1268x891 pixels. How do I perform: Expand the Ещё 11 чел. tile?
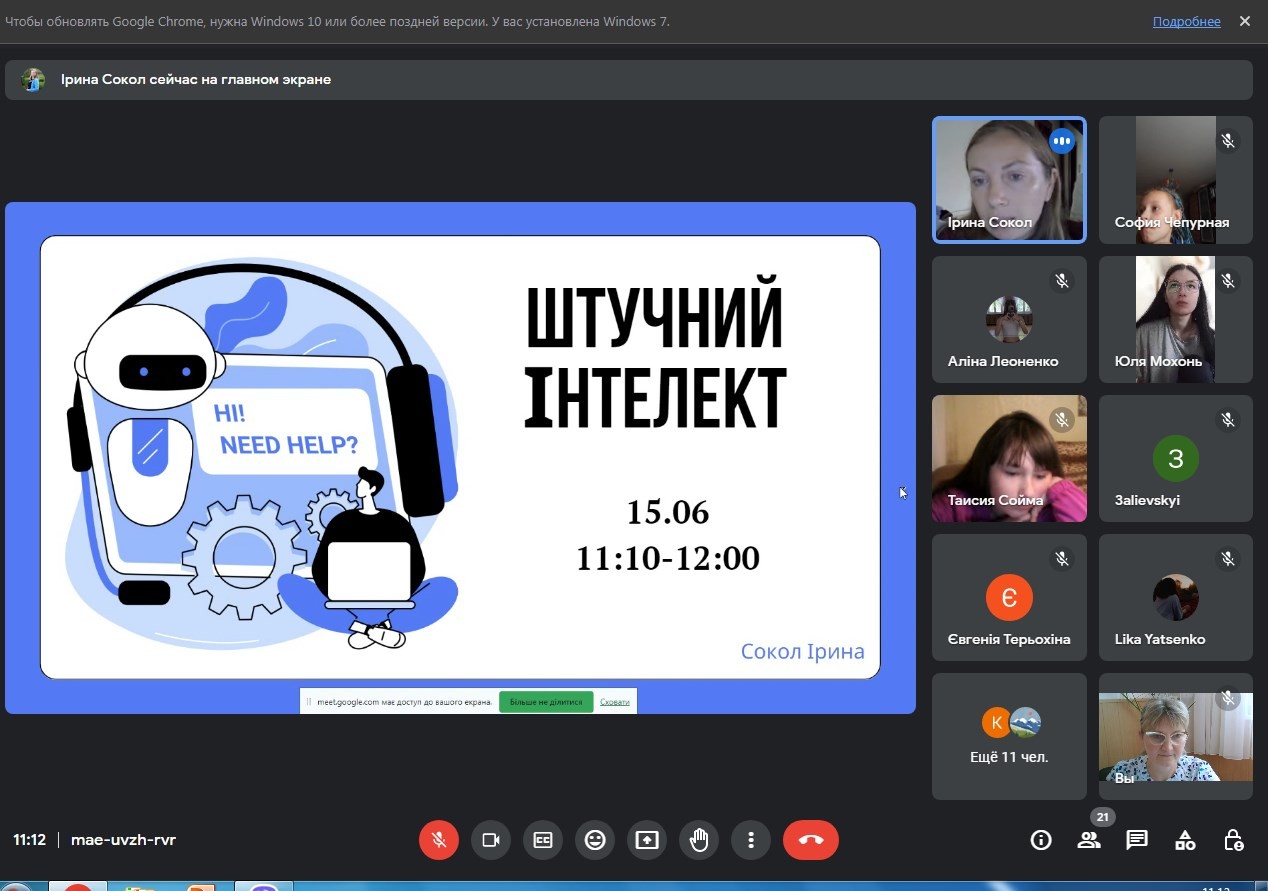[1009, 736]
